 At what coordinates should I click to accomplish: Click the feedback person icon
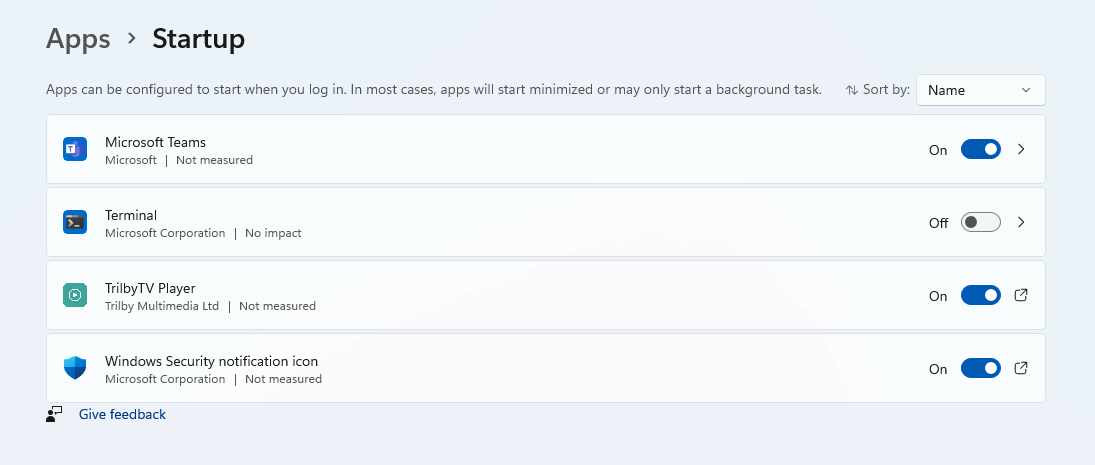pyautogui.click(x=54, y=414)
